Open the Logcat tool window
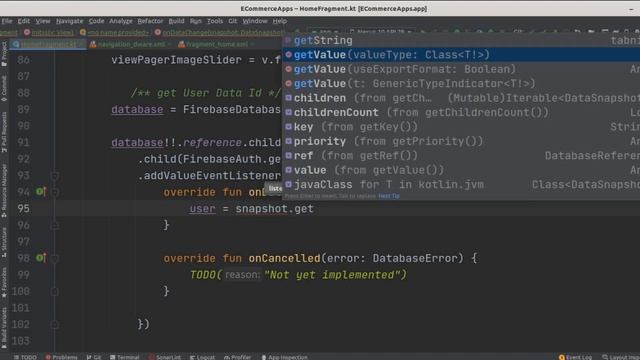This screenshot has width=640, height=360. [202, 357]
